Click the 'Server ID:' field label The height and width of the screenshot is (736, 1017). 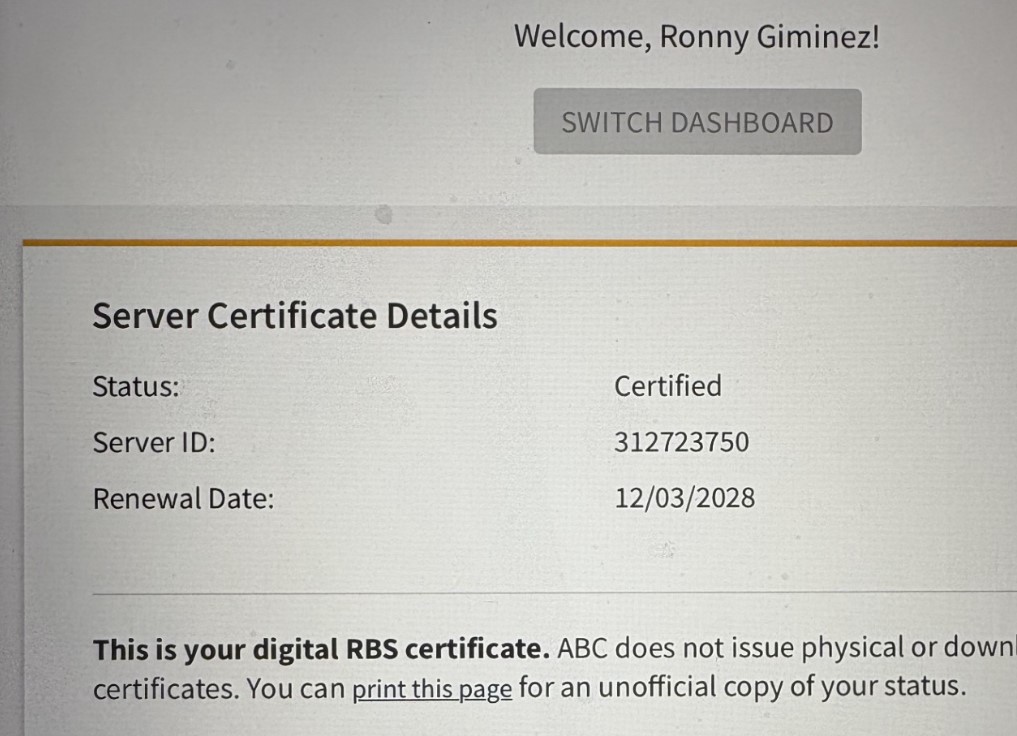(x=153, y=442)
